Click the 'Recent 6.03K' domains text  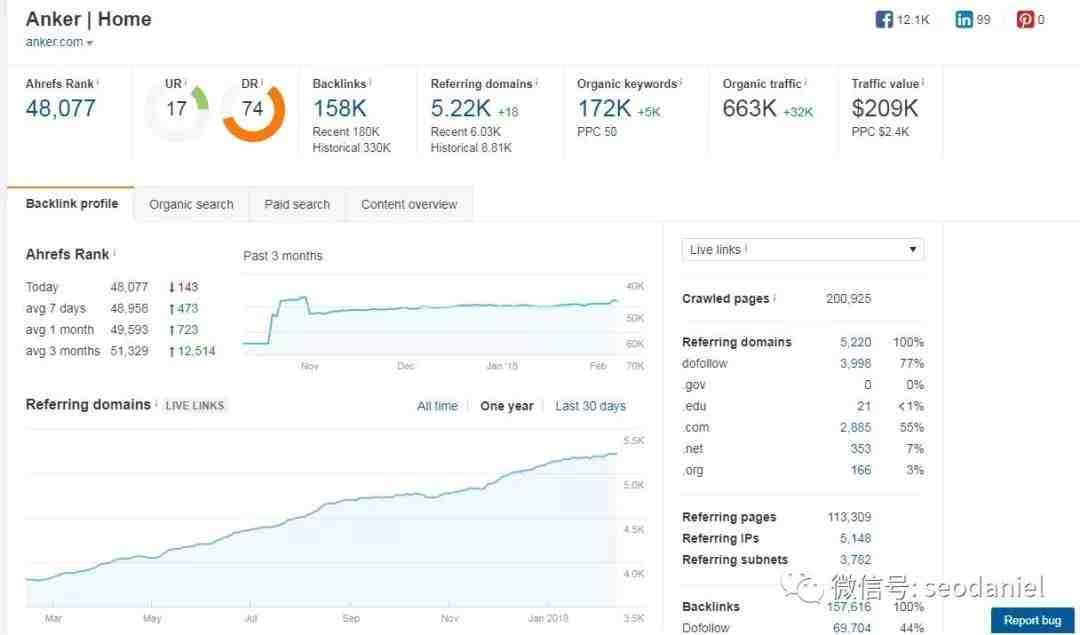point(466,132)
